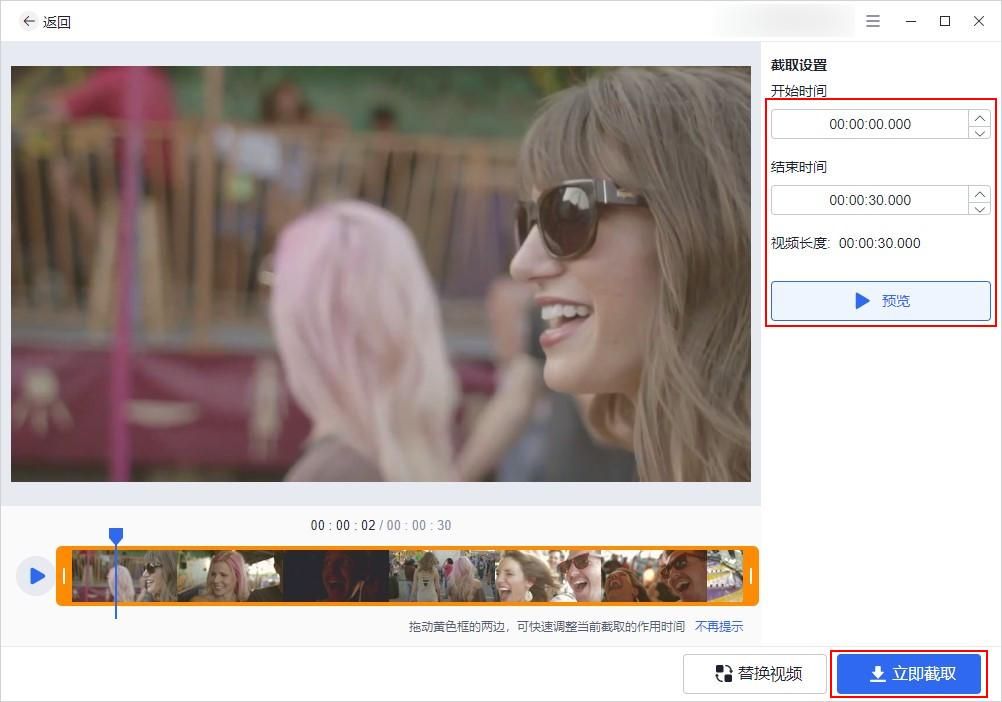Replace the video with 替换视频
The image size is (1002, 702).
click(x=755, y=673)
